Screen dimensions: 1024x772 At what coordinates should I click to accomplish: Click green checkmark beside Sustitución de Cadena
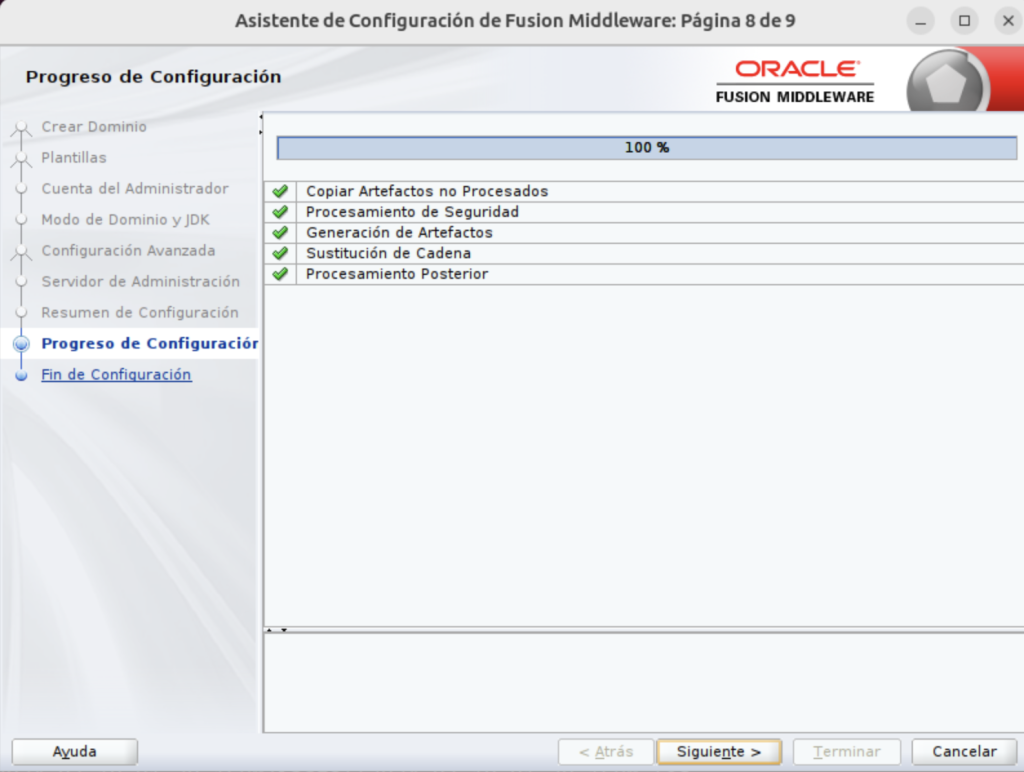[x=280, y=253]
